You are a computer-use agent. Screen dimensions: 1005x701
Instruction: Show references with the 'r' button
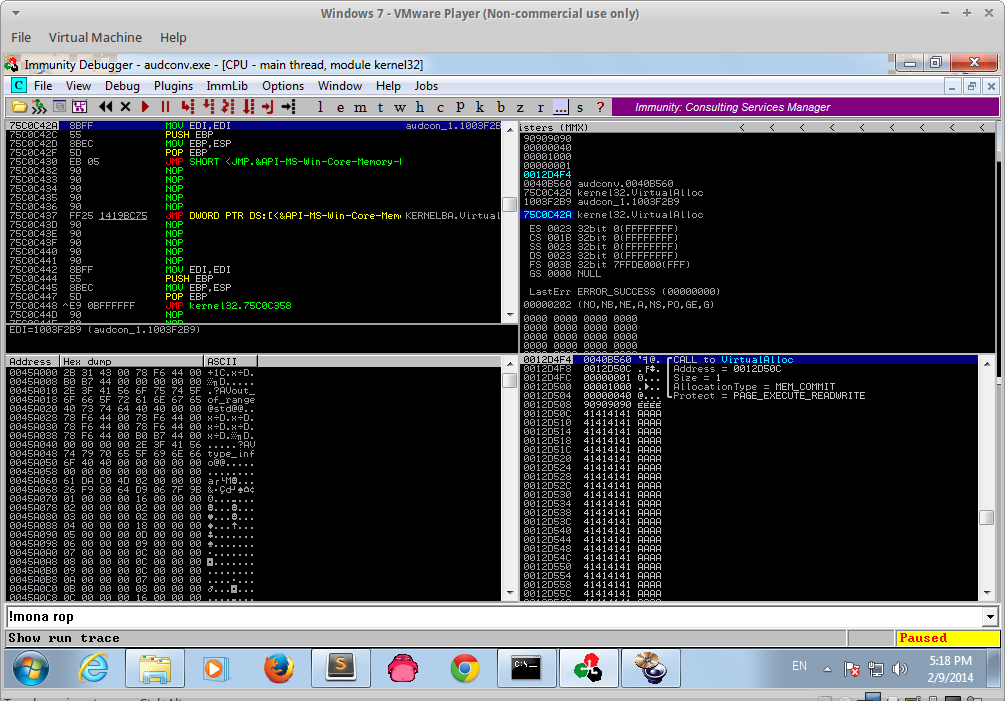(x=540, y=107)
